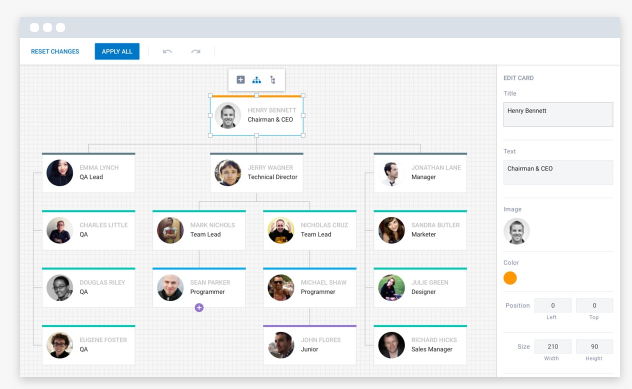Click the undo arrow icon

tap(167, 51)
